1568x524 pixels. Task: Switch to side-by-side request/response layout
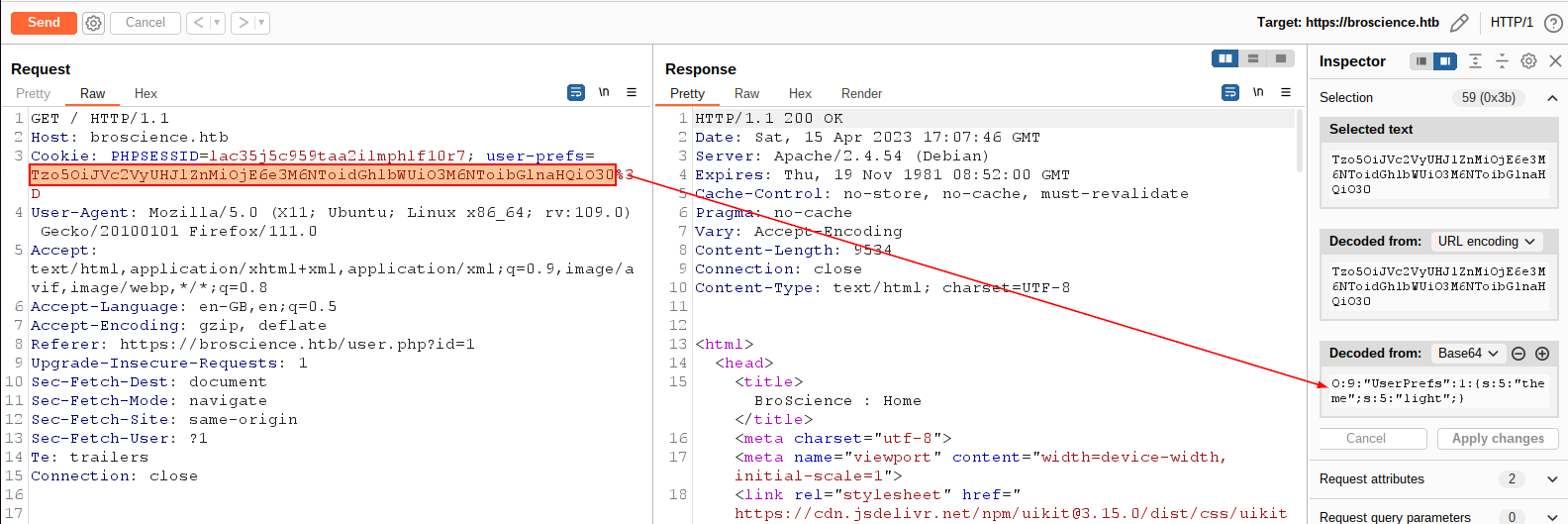click(1225, 58)
